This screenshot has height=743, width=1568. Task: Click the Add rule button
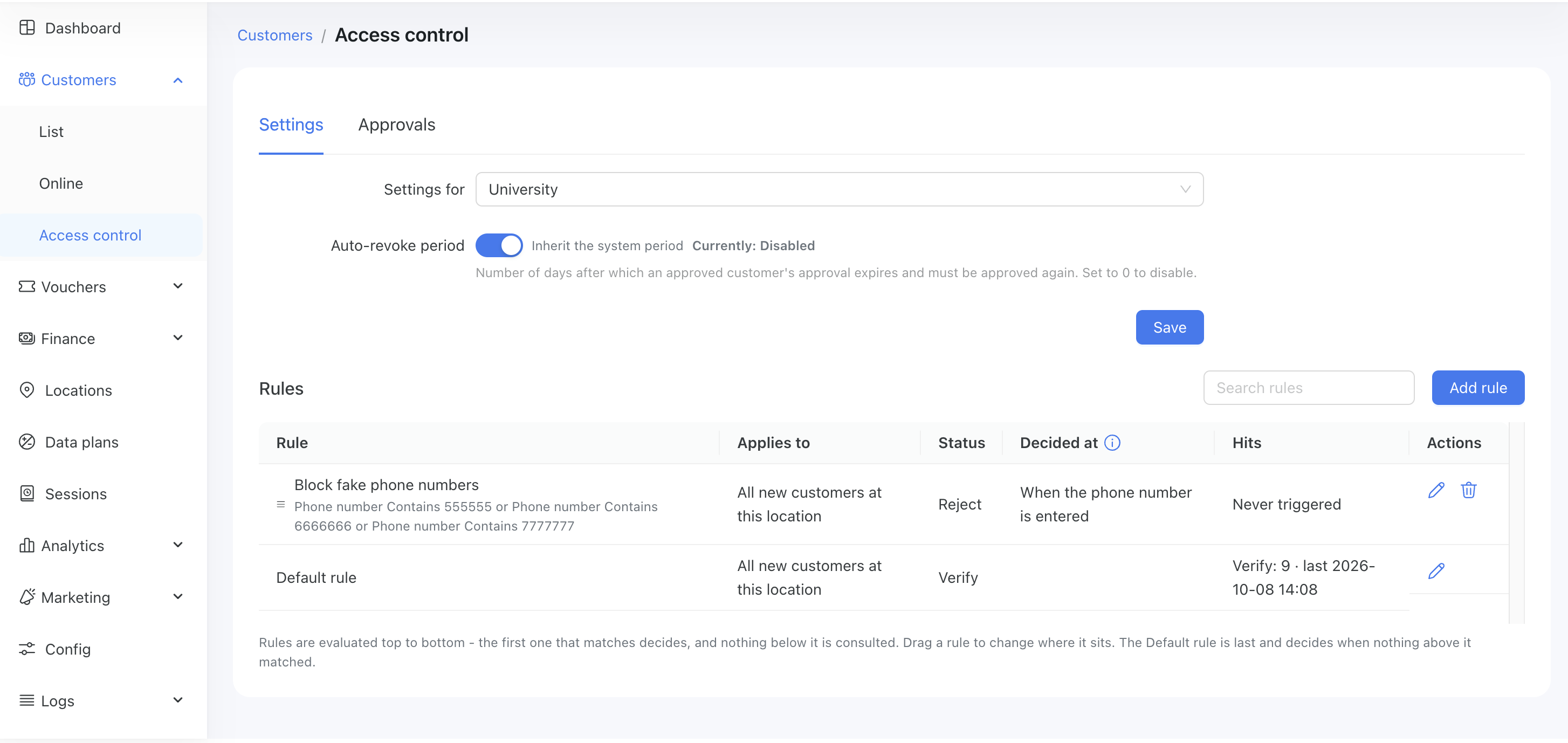coord(1478,388)
